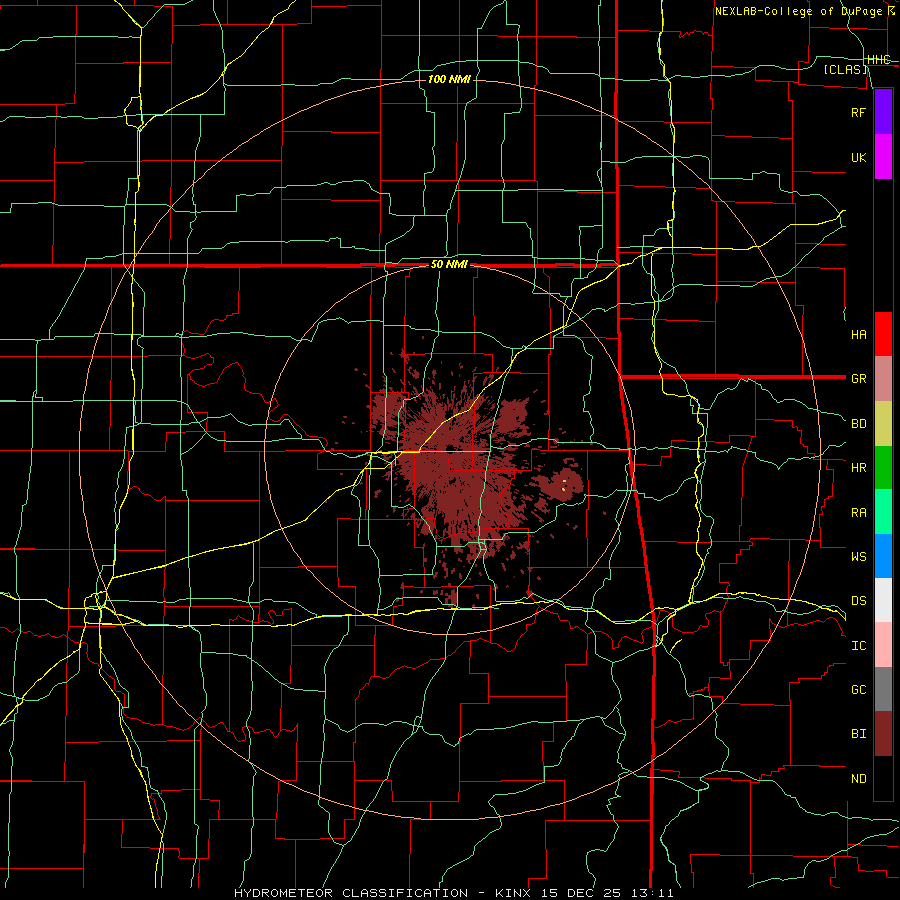Click the 100 NMI range ring label
The height and width of the screenshot is (900, 900).
[449, 79]
